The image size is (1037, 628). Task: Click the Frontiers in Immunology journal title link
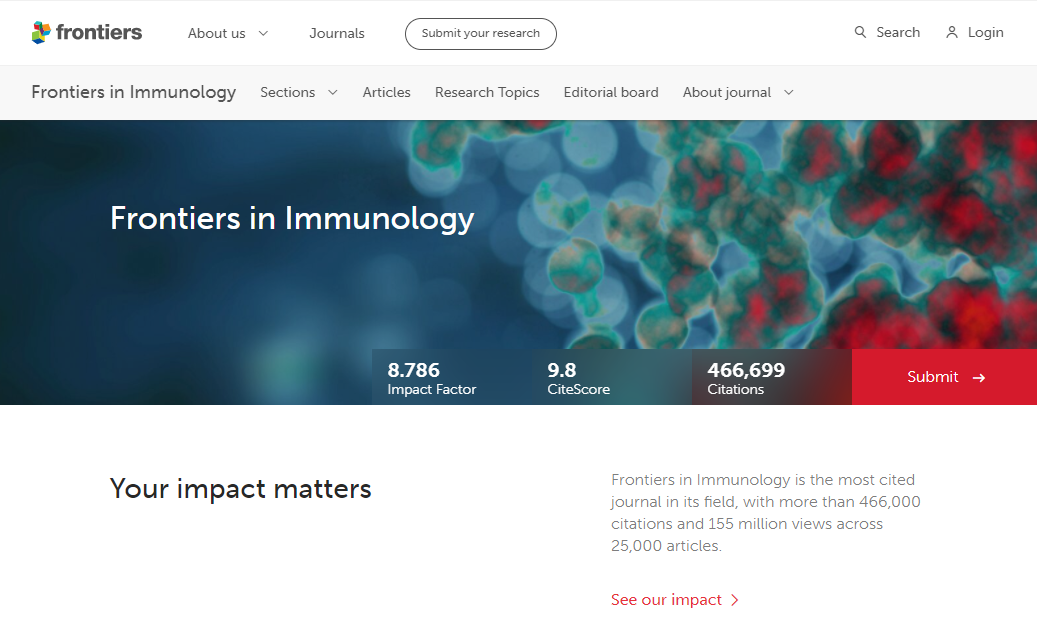pyautogui.click(x=134, y=93)
